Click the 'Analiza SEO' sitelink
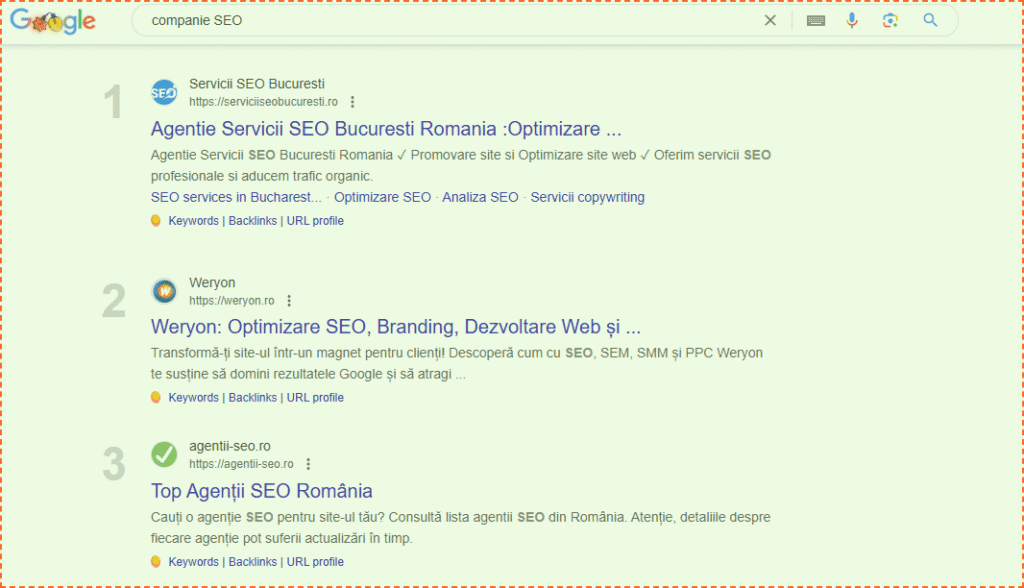This screenshot has height=588, width=1024. pyautogui.click(x=479, y=197)
